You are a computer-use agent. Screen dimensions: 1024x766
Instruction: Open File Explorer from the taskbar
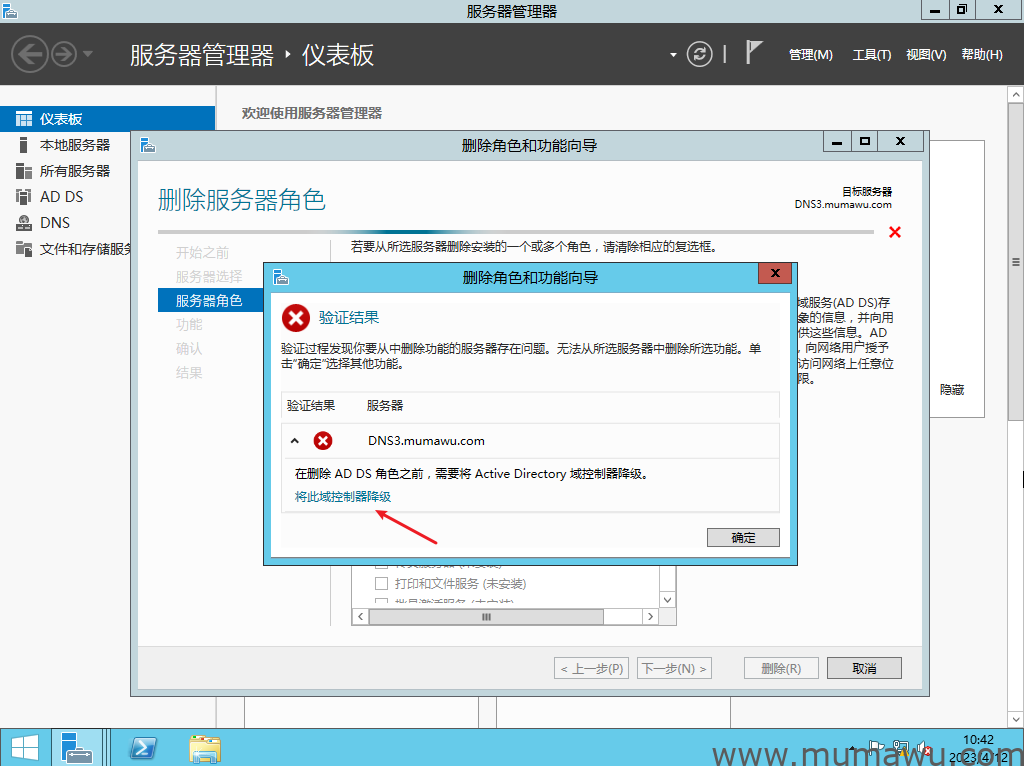(205, 748)
